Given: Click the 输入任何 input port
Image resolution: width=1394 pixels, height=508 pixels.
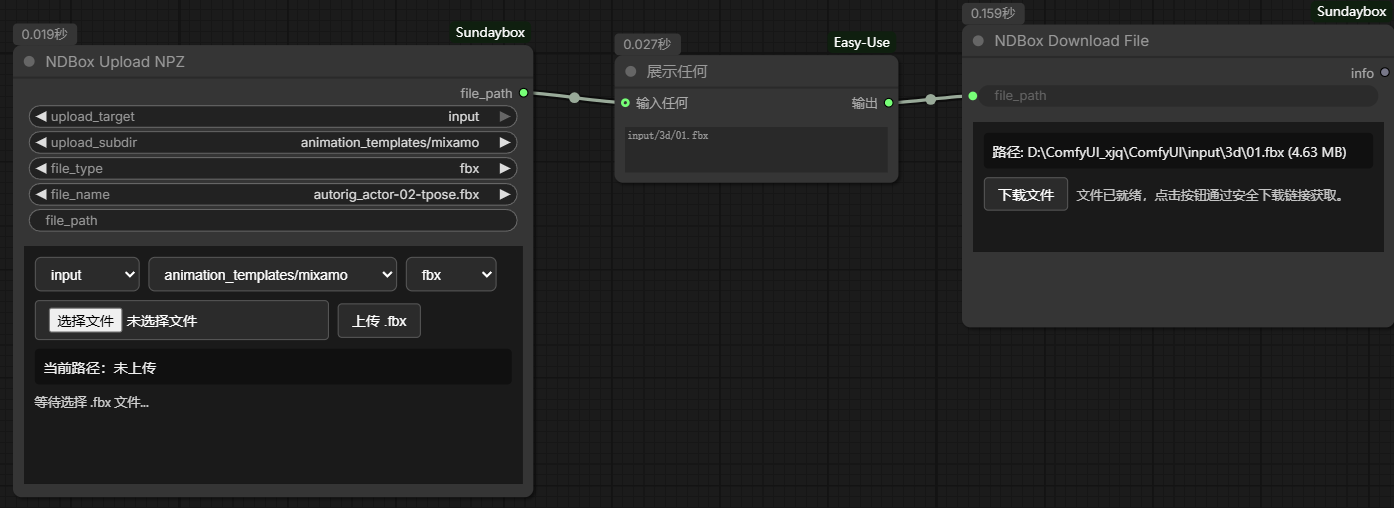Looking at the screenshot, I should click(626, 102).
